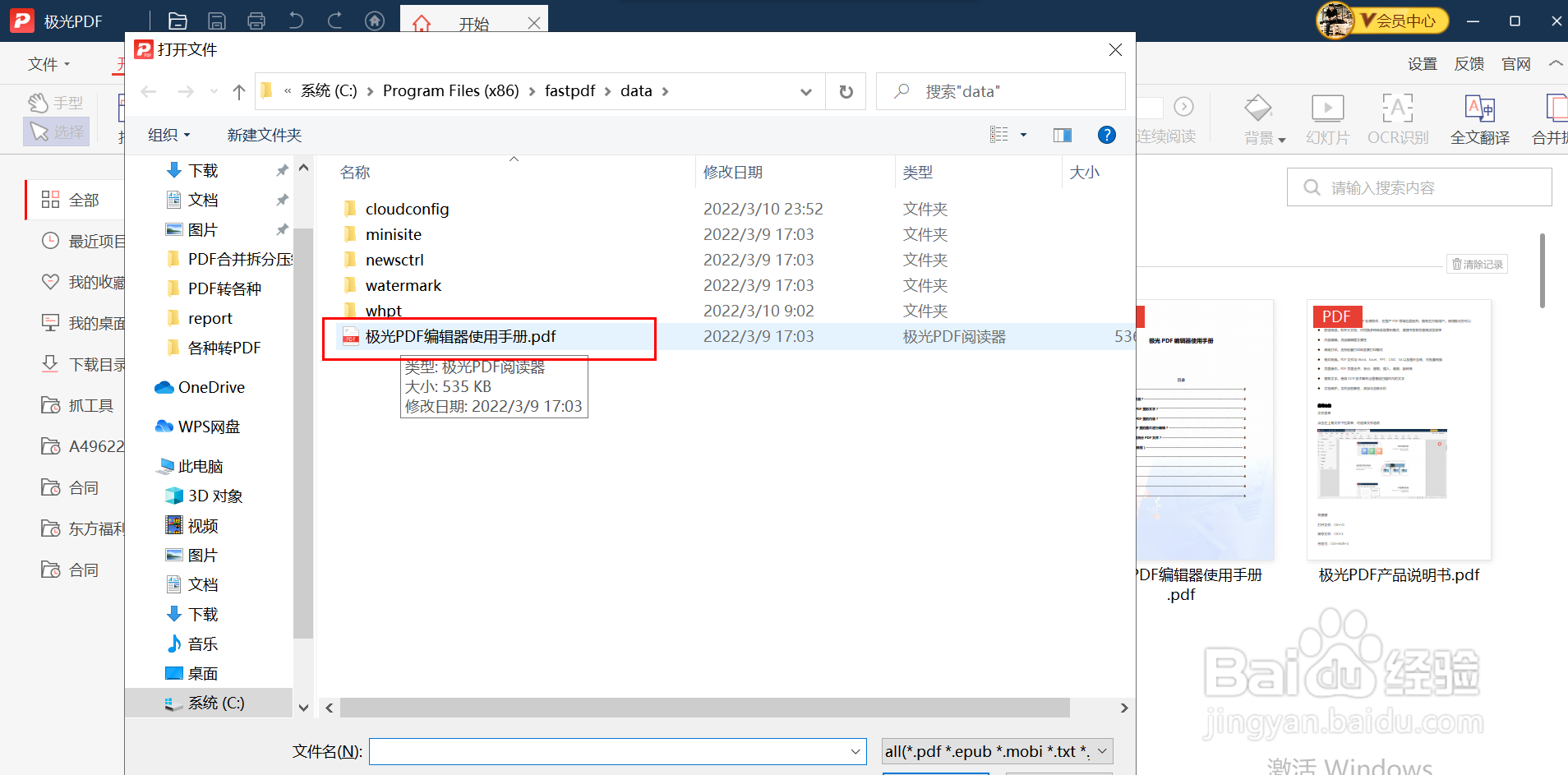Open 官网 official site link
This screenshot has width=1568, height=775.
click(x=1515, y=63)
